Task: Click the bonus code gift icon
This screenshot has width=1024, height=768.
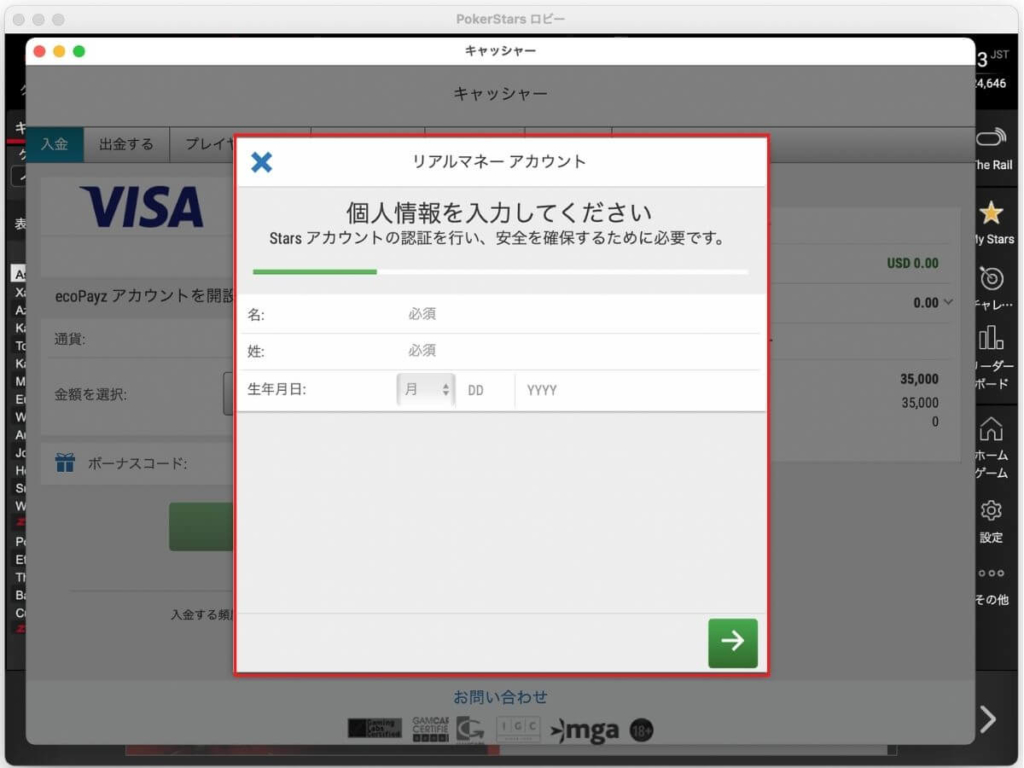Action: click(x=65, y=462)
